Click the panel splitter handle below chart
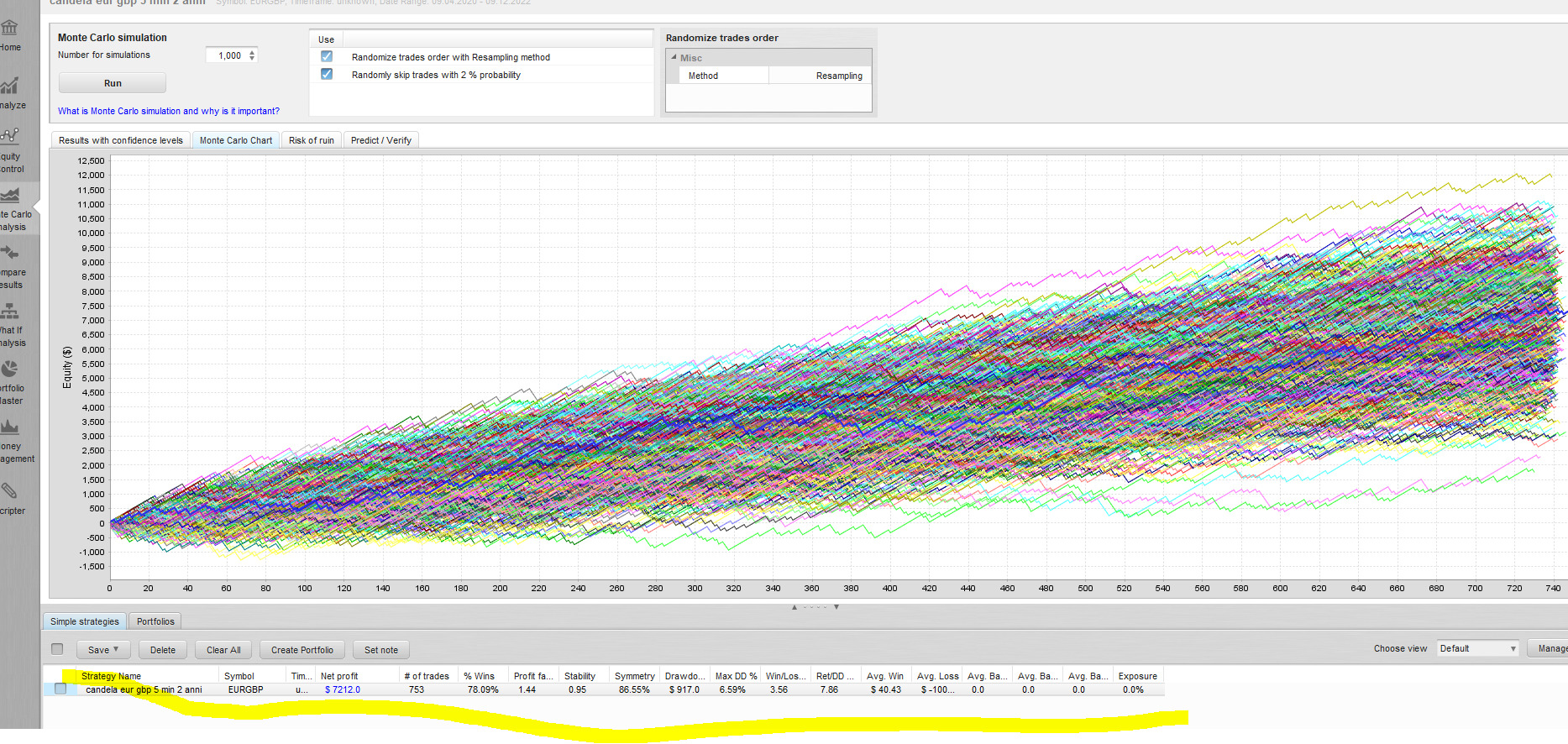Viewport: 1568px width, 744px height. point(815,606)
